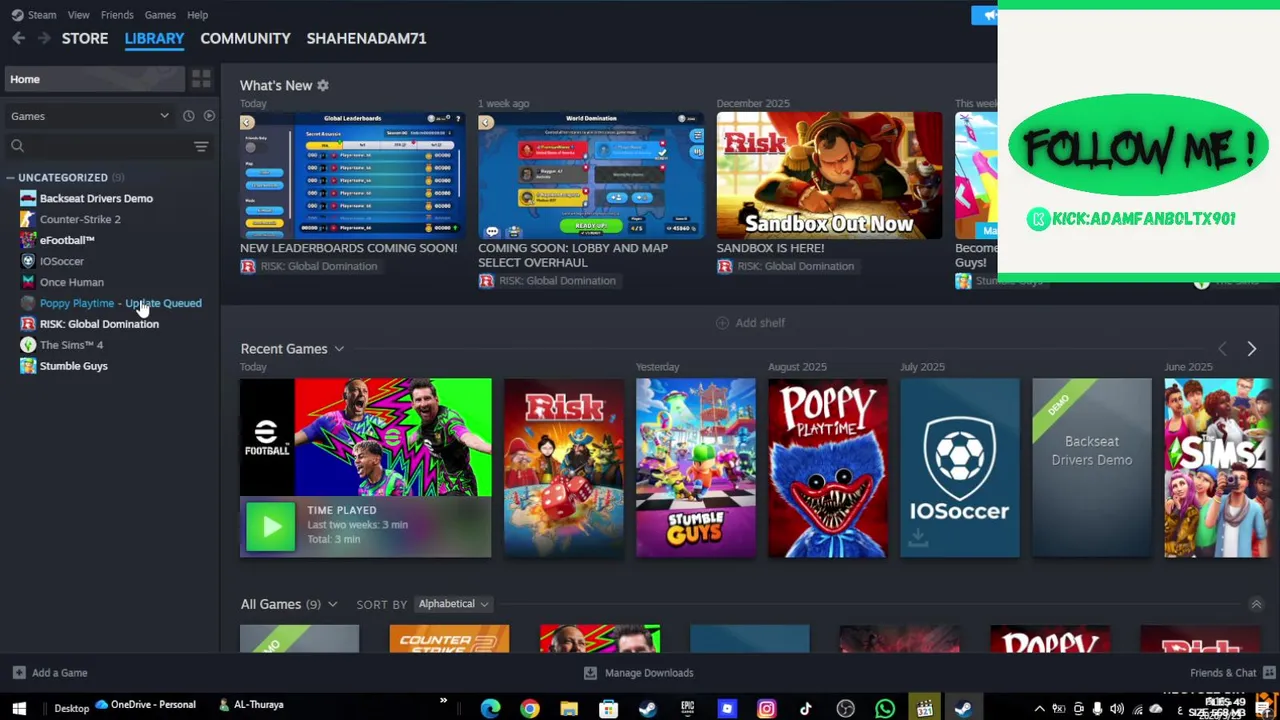
Task: Open the Windows Start menu
Action: [x=19, y=709]
